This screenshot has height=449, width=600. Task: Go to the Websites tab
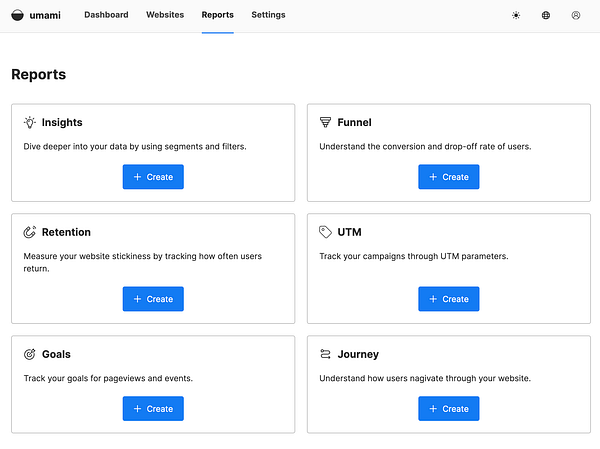[x=165, y=15]
